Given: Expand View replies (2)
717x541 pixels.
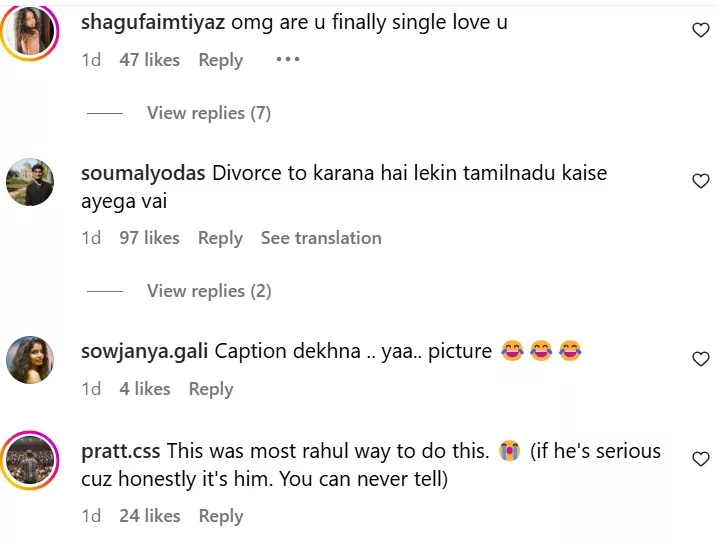Looking at the screenshot, I should pos(209,291).
